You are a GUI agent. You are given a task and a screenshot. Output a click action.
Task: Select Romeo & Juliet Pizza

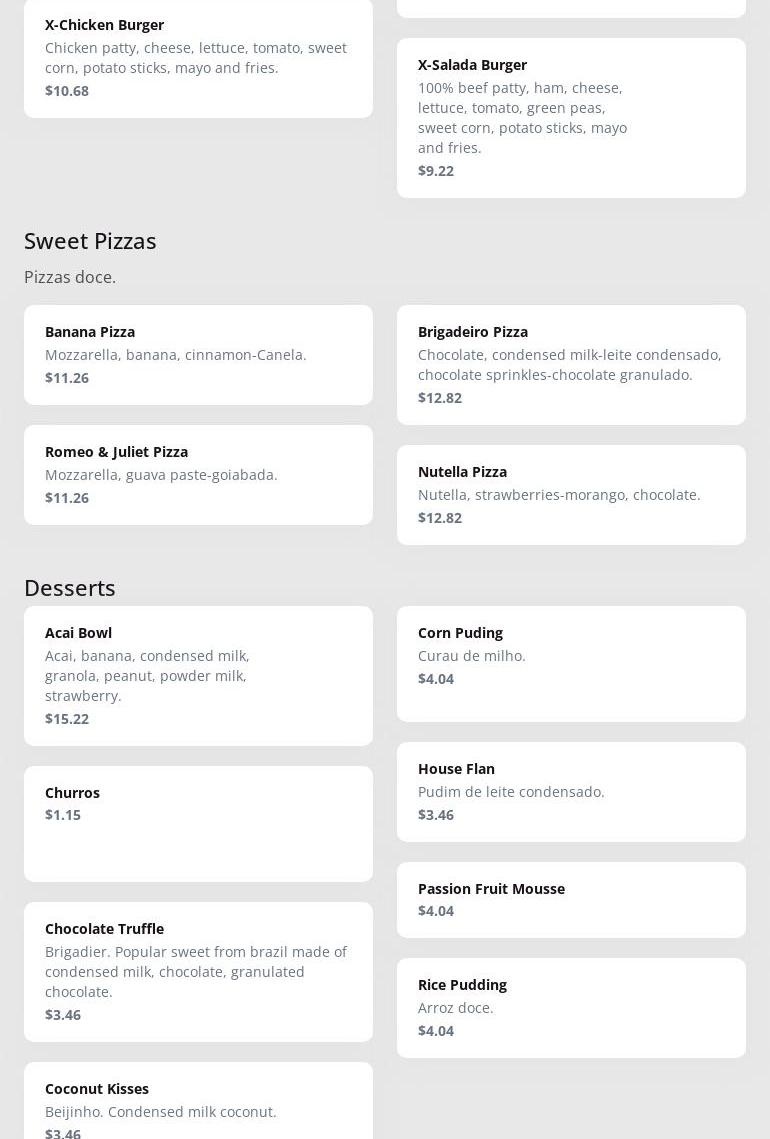pyautogui.click(x=198, y=474)
